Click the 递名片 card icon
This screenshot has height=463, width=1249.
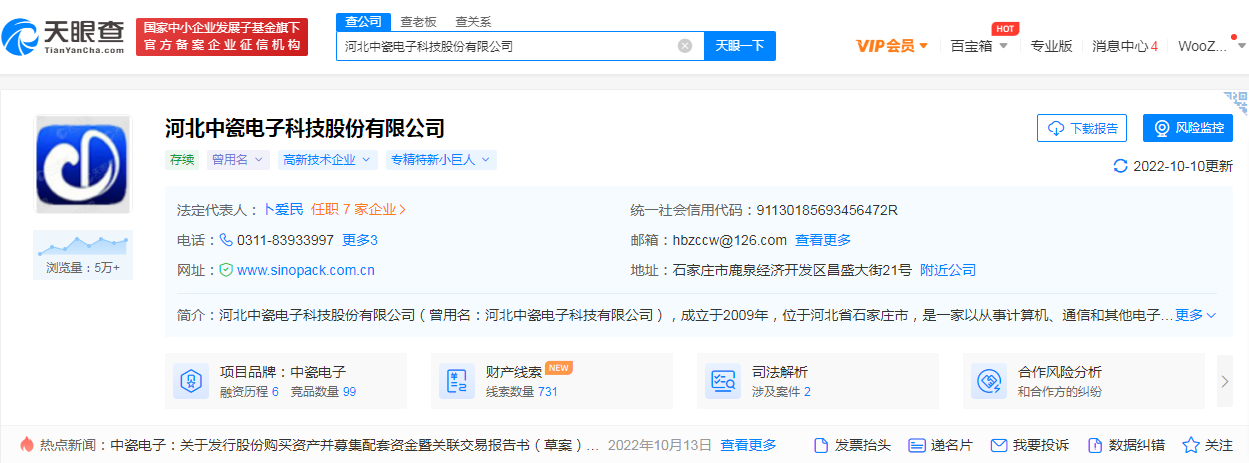(x=917, y=445)
